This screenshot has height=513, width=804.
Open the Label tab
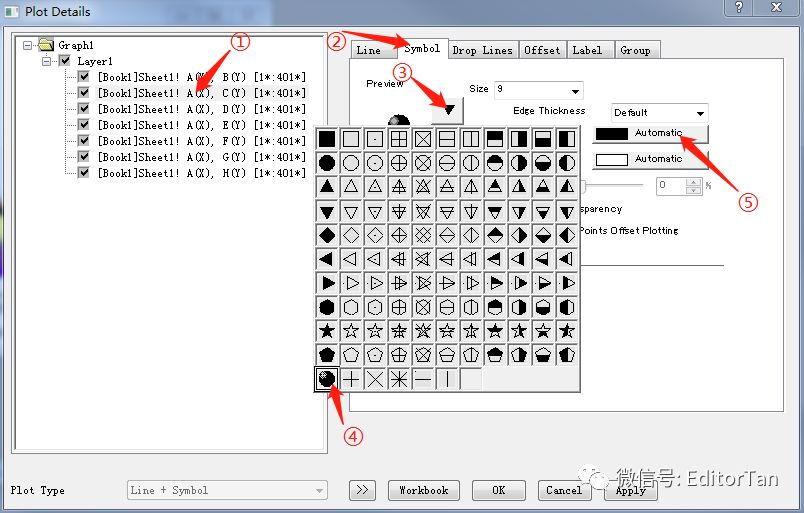point(588,50)
